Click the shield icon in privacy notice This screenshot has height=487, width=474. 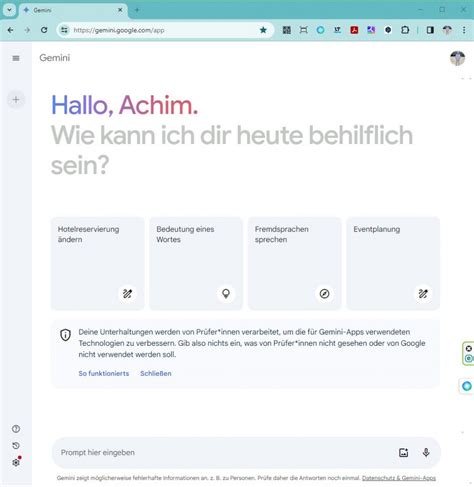[65, 335]
